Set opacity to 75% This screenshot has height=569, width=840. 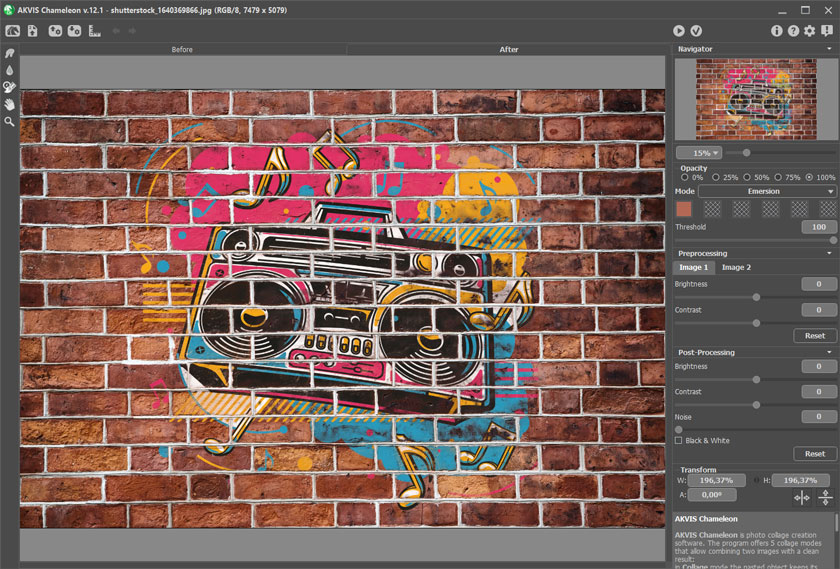click(778, 177)
